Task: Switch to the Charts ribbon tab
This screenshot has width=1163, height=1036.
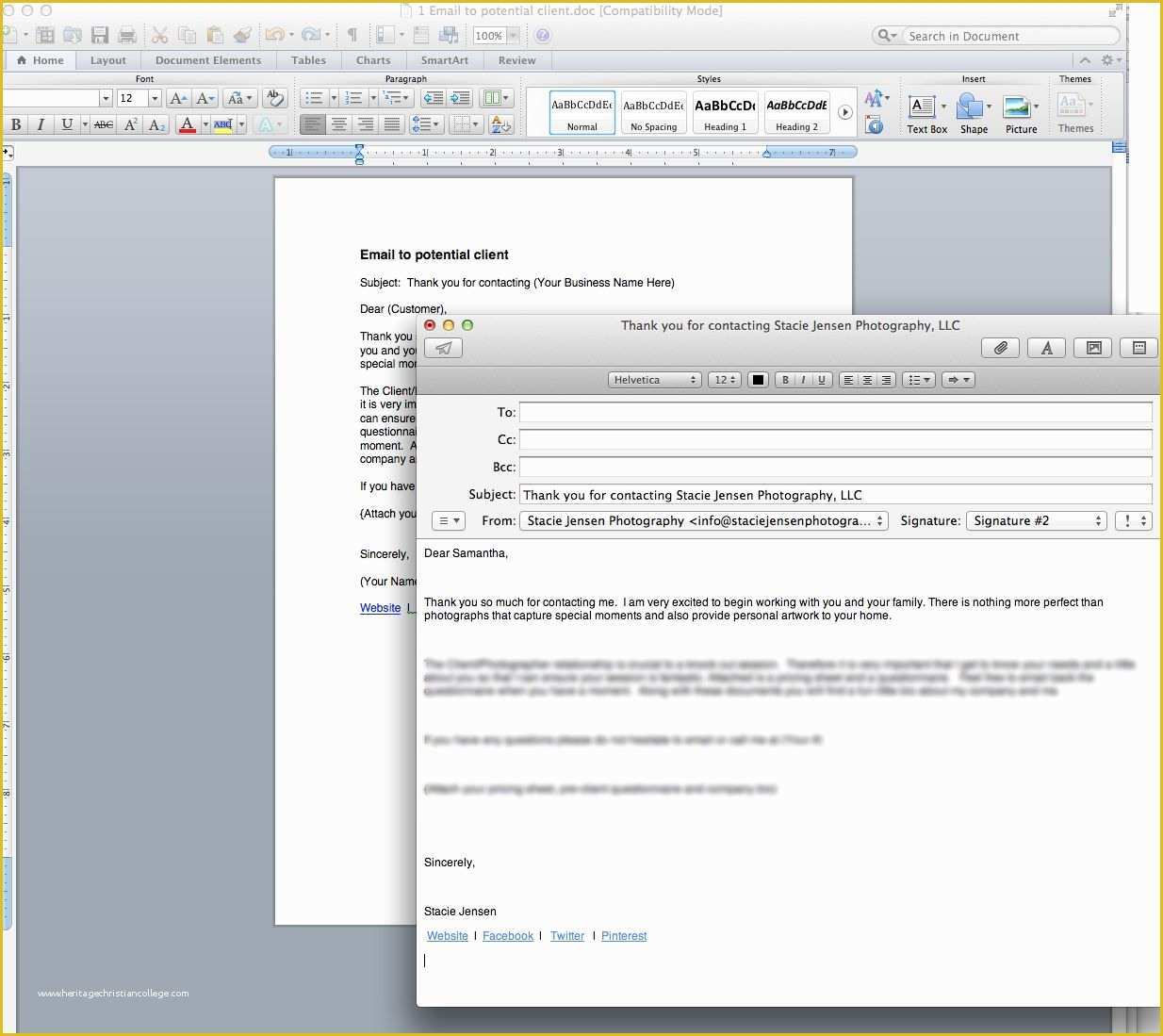Action: [373, 60]
